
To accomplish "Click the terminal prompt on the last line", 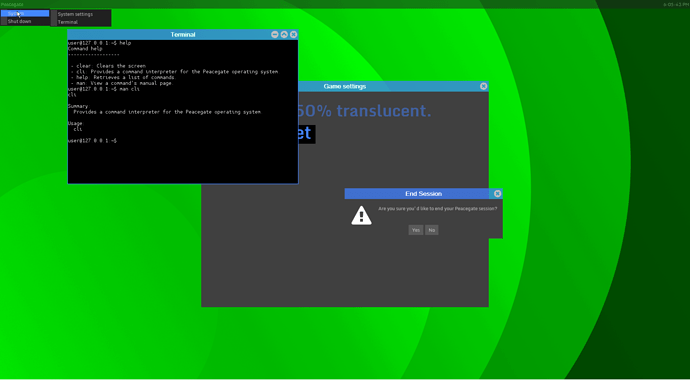I will (92, 141).
